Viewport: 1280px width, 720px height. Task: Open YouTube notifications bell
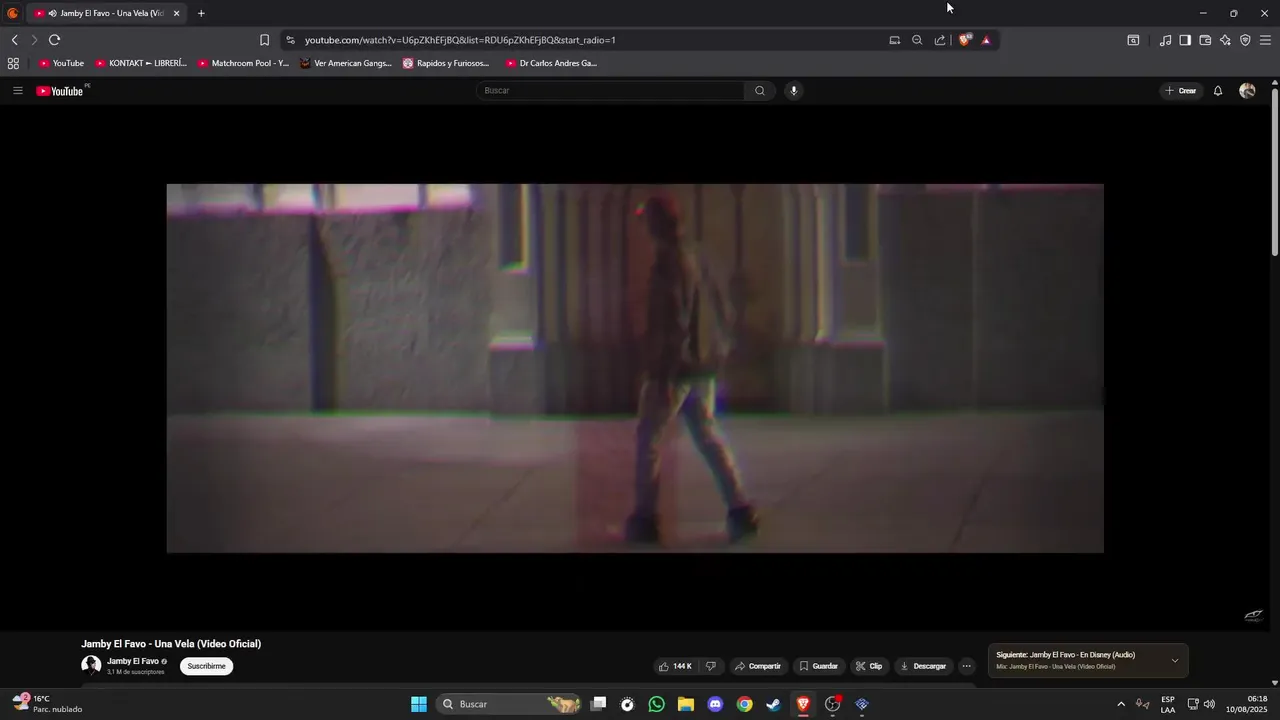pos(1218,91)
